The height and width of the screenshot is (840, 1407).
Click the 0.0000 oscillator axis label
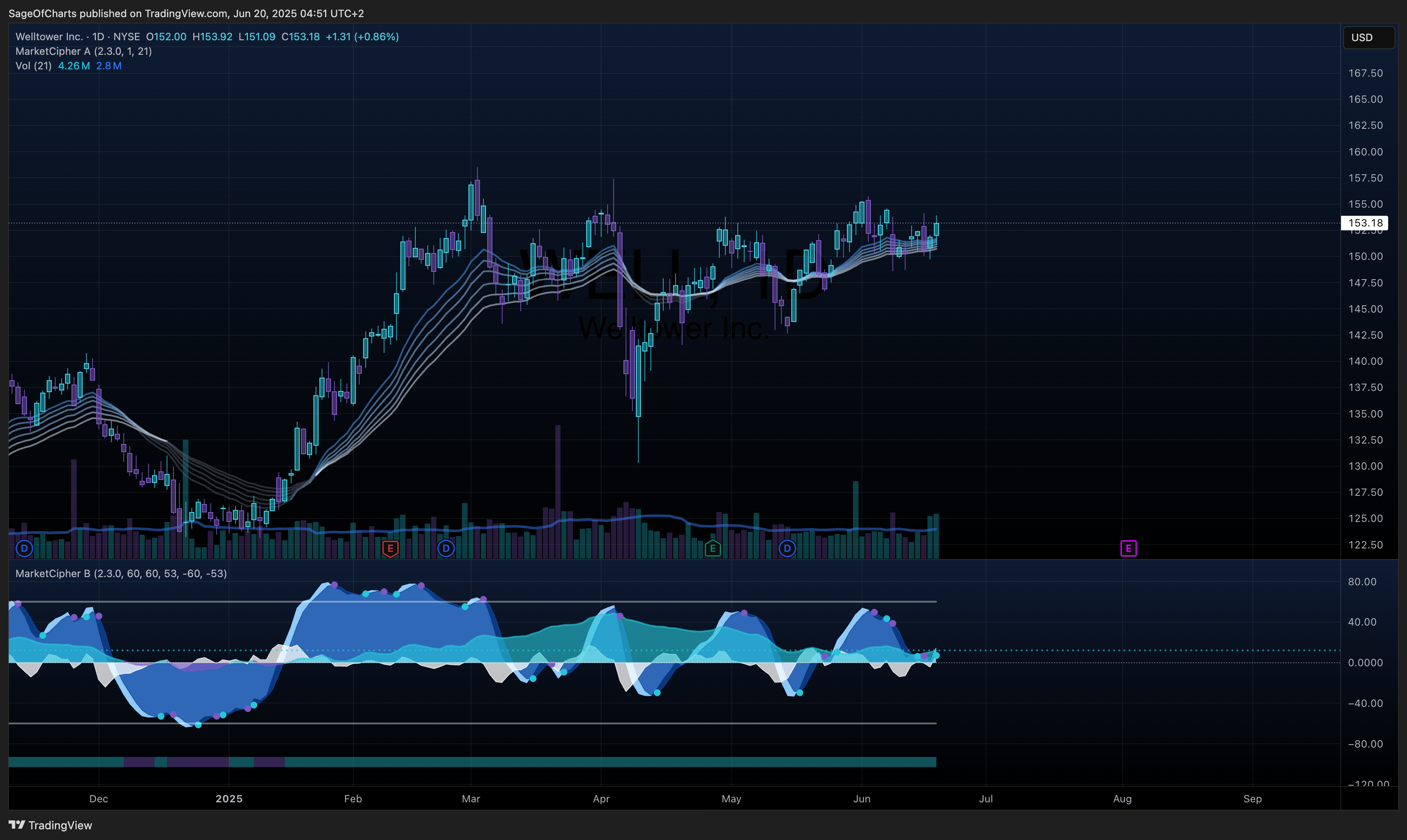(1365, 663)
